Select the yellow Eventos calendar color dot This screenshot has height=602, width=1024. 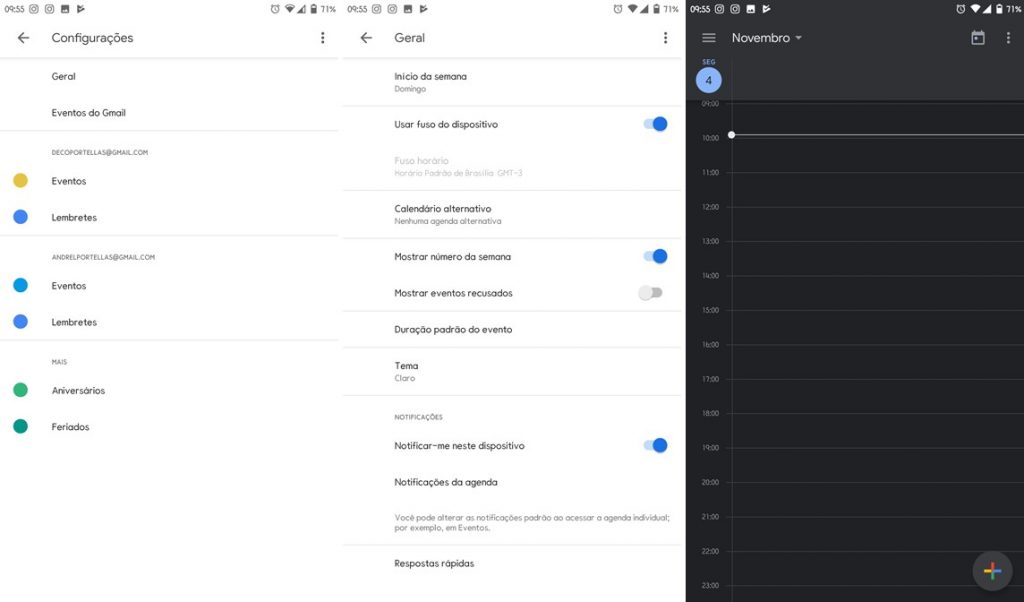20,181
